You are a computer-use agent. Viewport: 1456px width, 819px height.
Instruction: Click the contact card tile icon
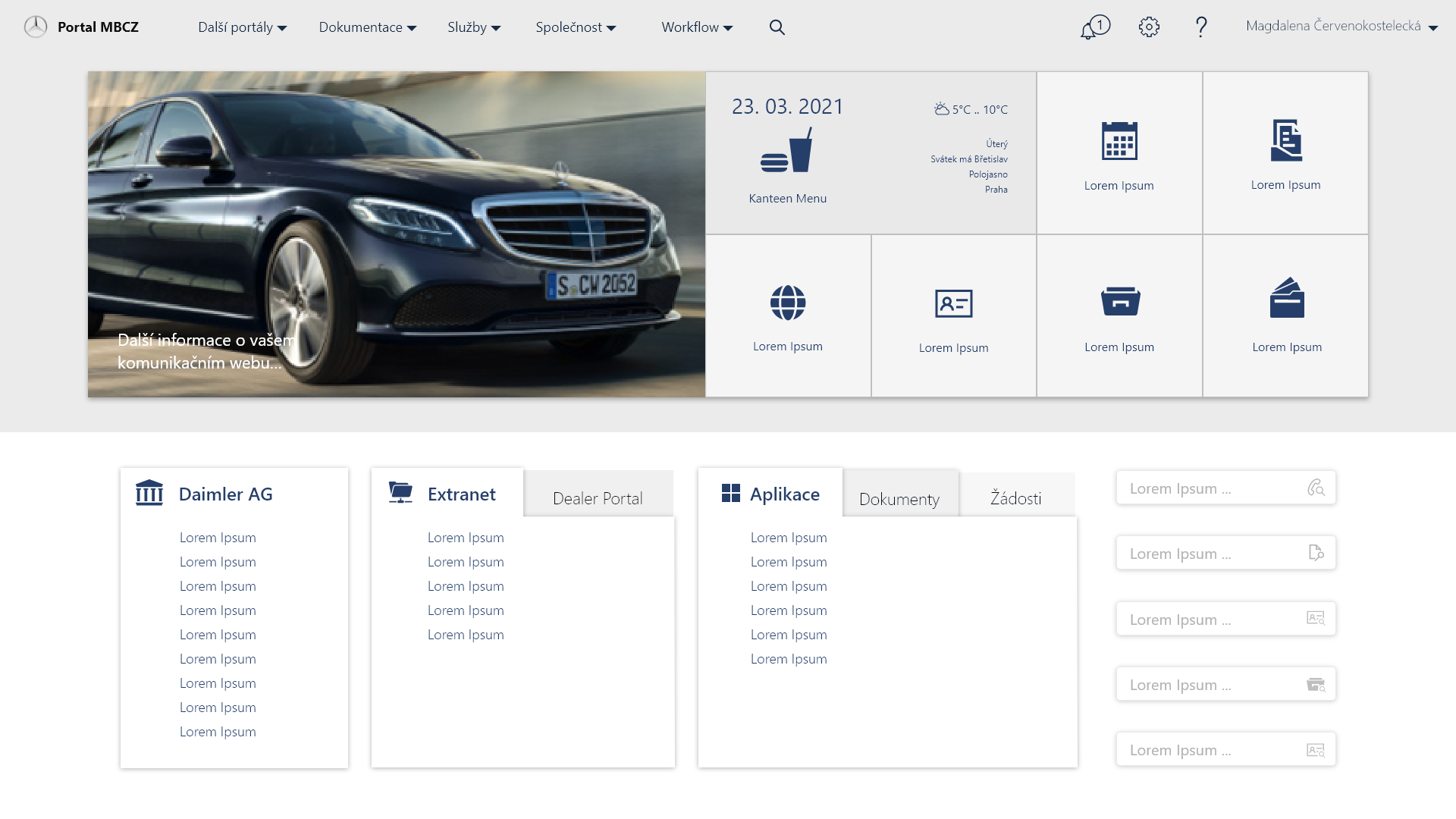(953, 303)
